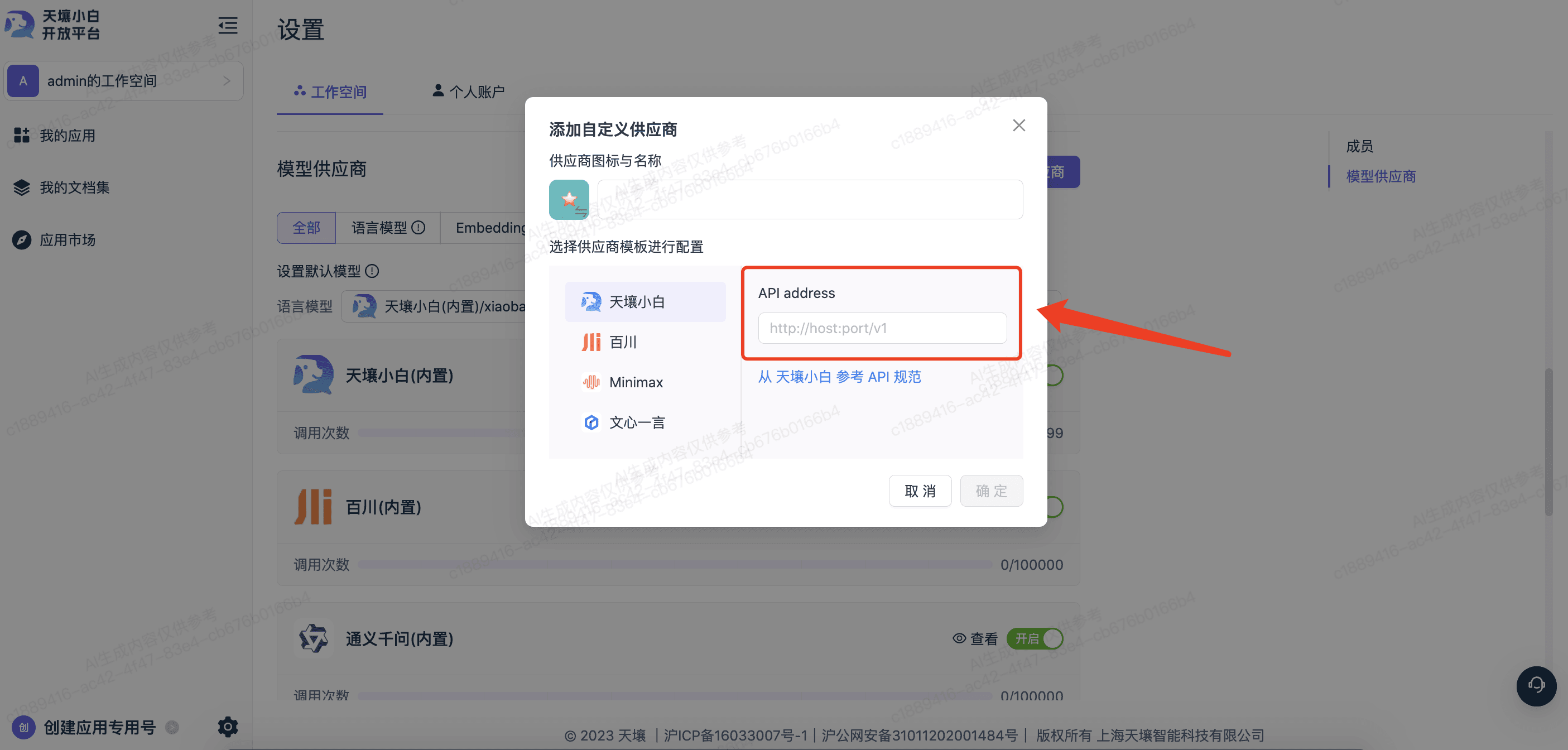Choose the 百川 supplier template
The image size is (1568, 750).
pyautogui.click(x=623, y=342)
